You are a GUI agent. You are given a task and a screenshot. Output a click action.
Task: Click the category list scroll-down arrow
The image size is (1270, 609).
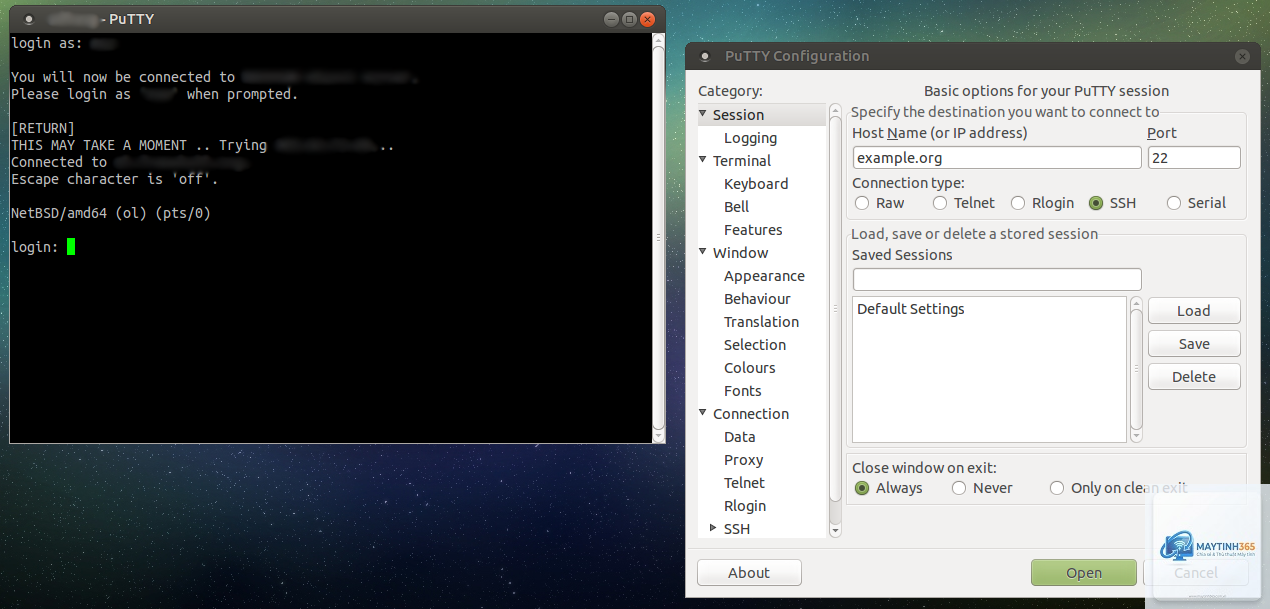point(835,530)
